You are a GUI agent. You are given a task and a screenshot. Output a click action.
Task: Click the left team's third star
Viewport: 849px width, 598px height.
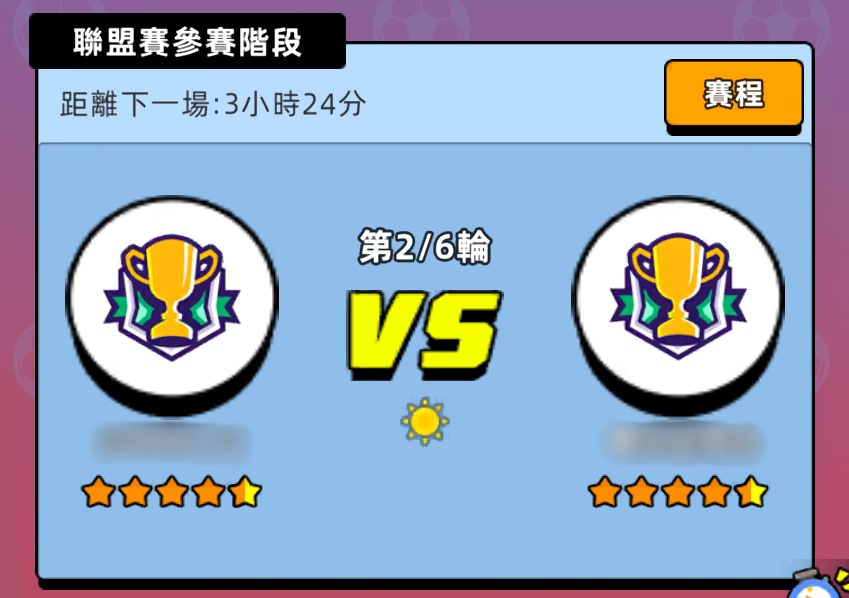click(x=172, y=492)
